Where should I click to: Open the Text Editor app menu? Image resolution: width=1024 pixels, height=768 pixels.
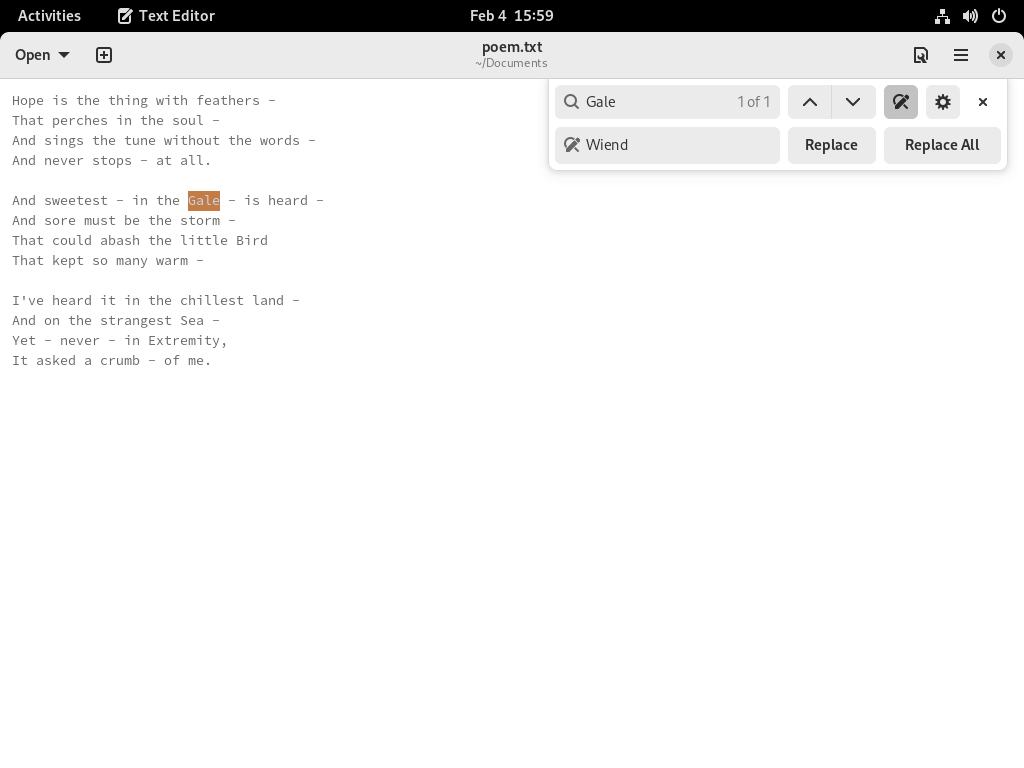tap(167, 16)
